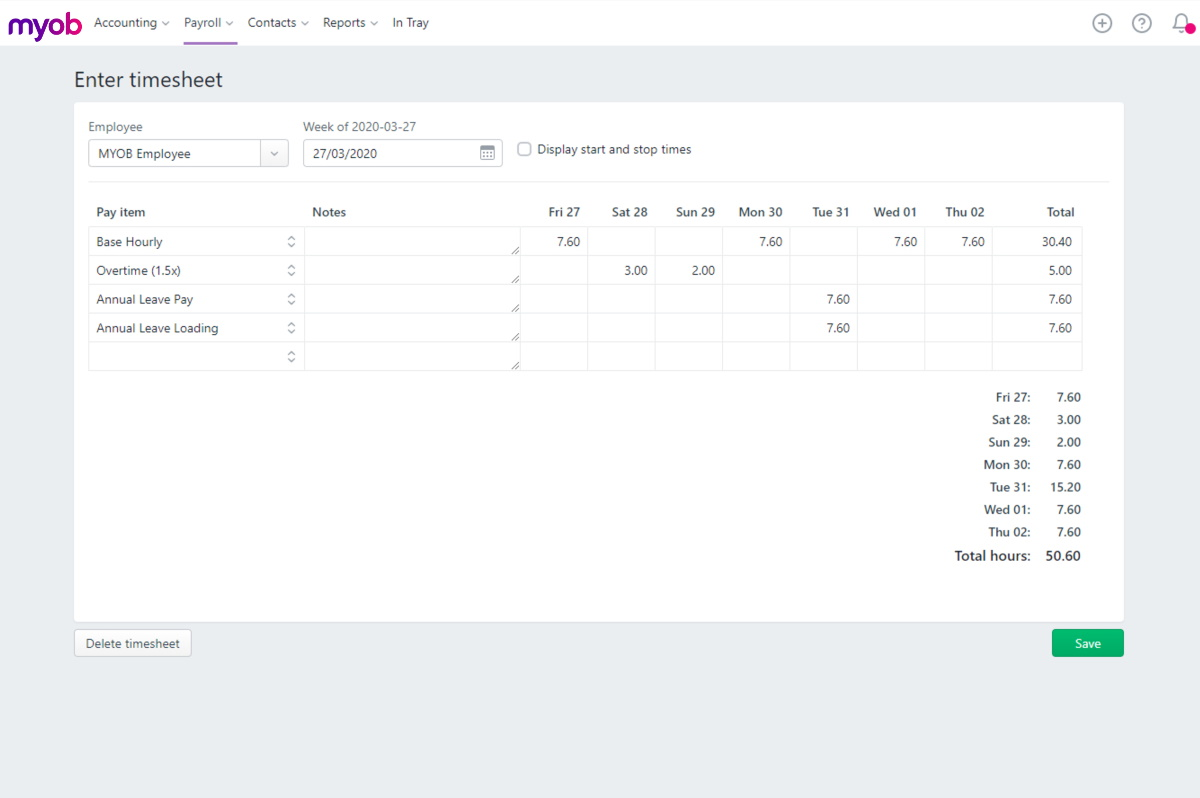
Task: Open the Accounting menu
Action: pos(132,23)
